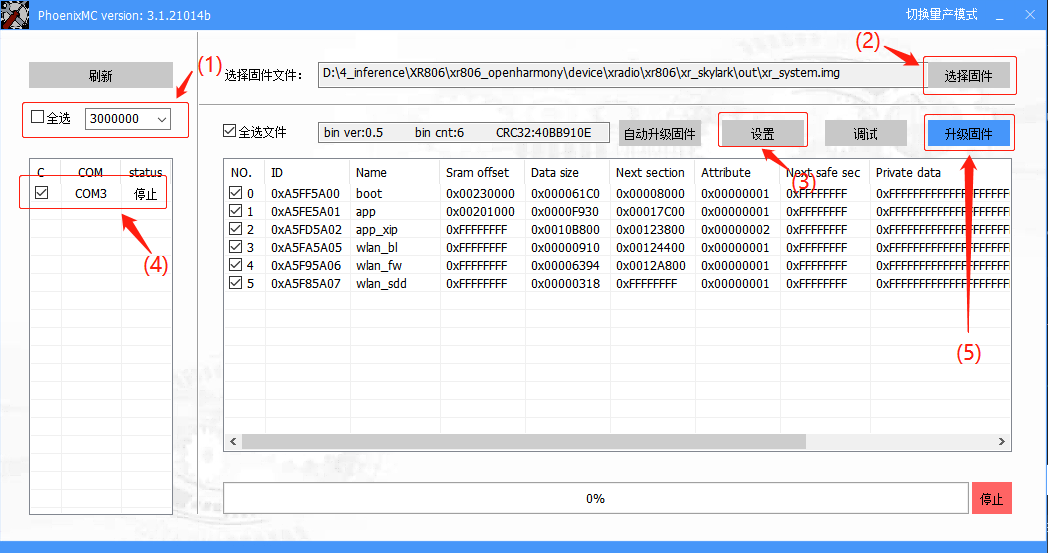Click ID cell 0xA5FD5A02
Viewport: 1048px width, 553px height.
306,230
